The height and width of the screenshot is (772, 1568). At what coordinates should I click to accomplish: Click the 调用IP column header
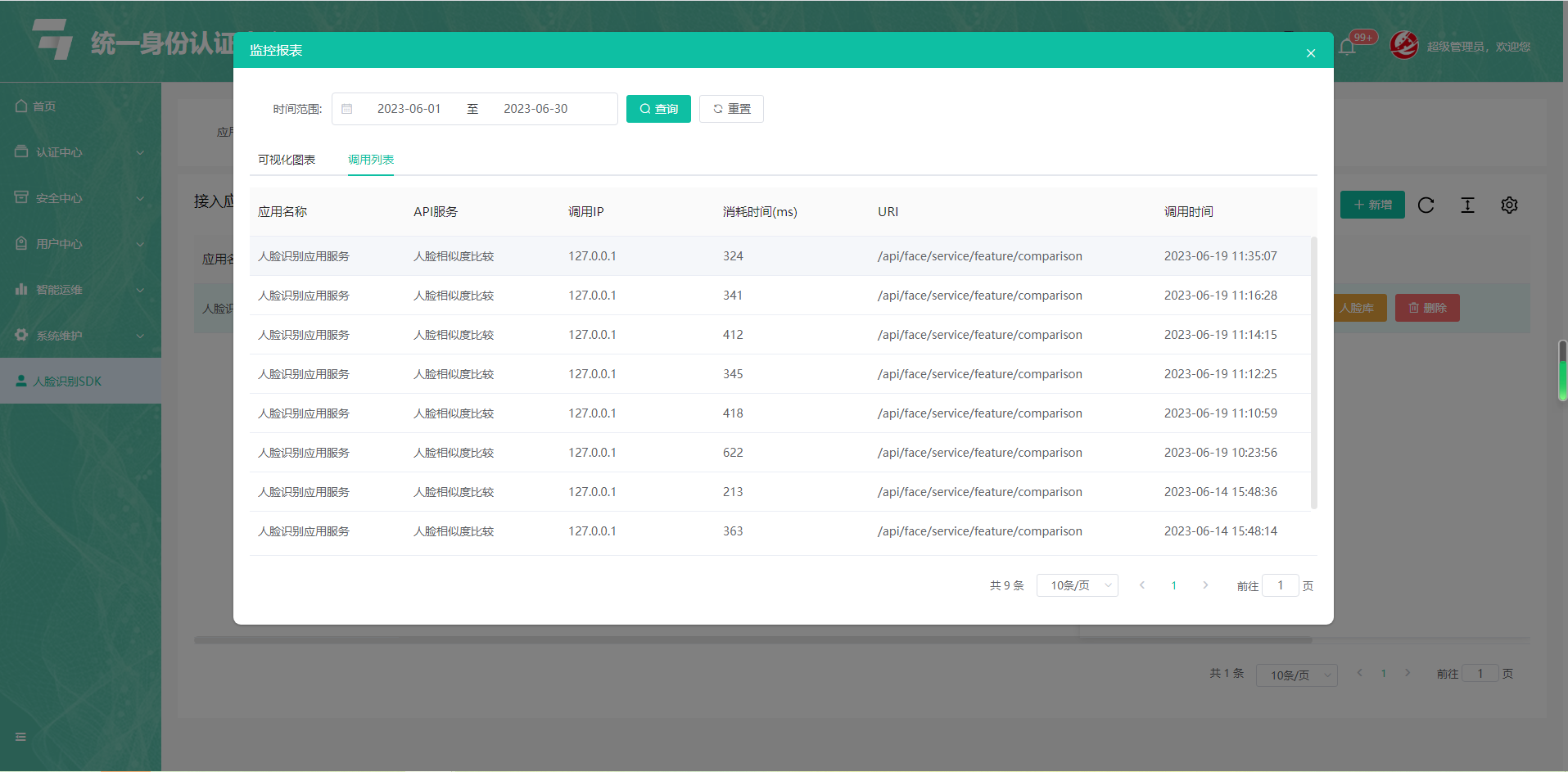586,212
